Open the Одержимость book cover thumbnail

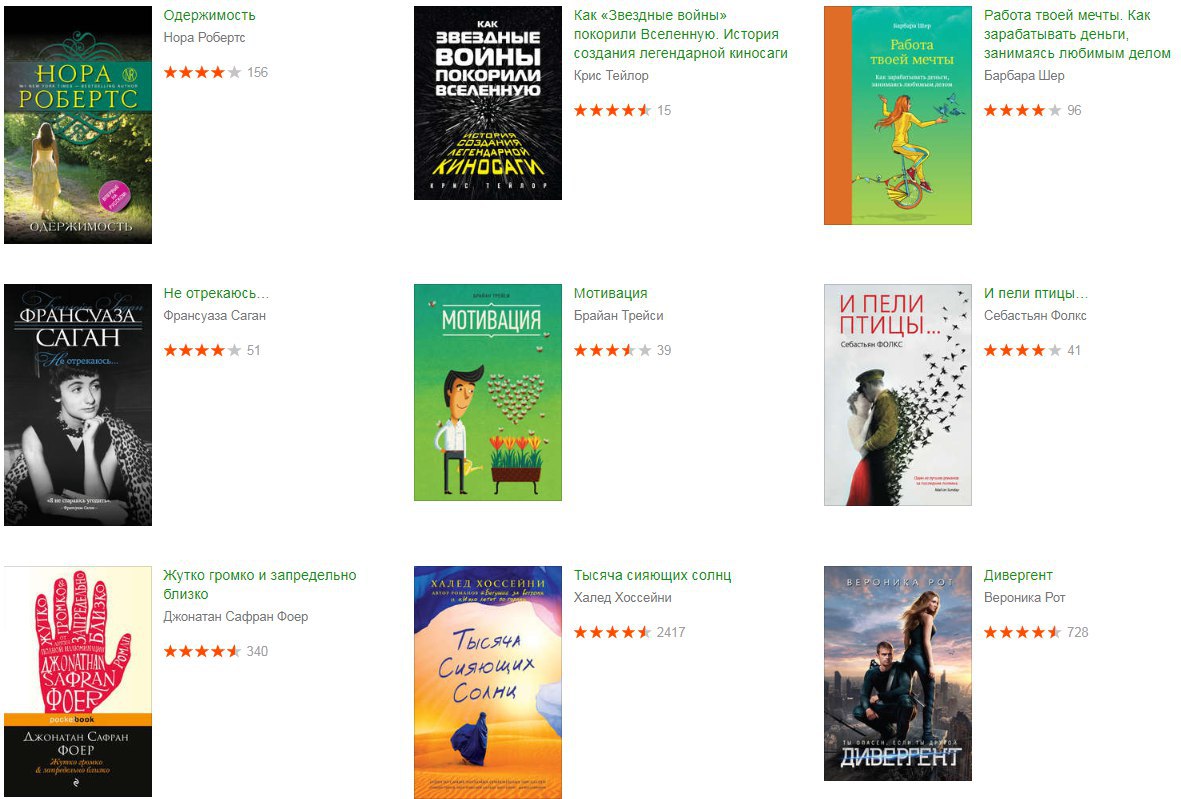(78, 125)
